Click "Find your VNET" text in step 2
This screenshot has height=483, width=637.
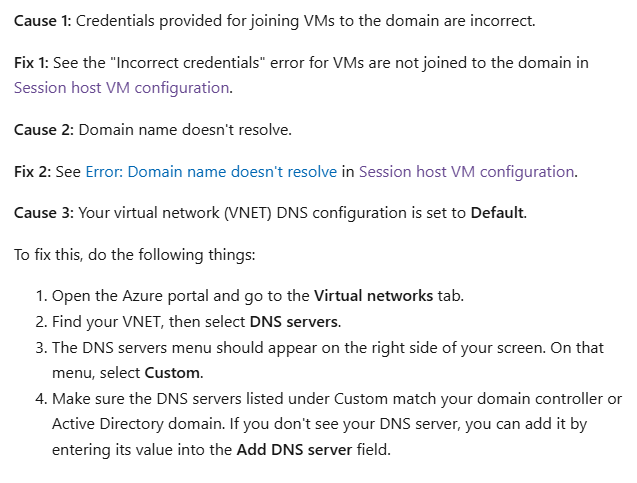tap(106, 322)
